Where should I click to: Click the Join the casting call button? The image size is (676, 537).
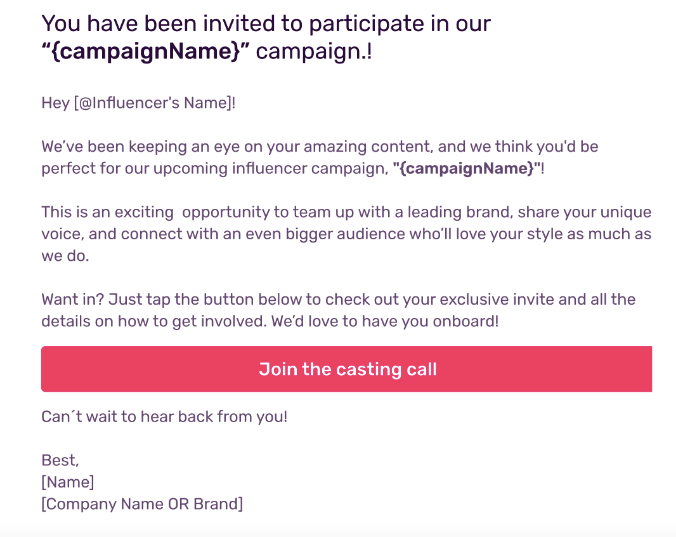tap(347, 369)
